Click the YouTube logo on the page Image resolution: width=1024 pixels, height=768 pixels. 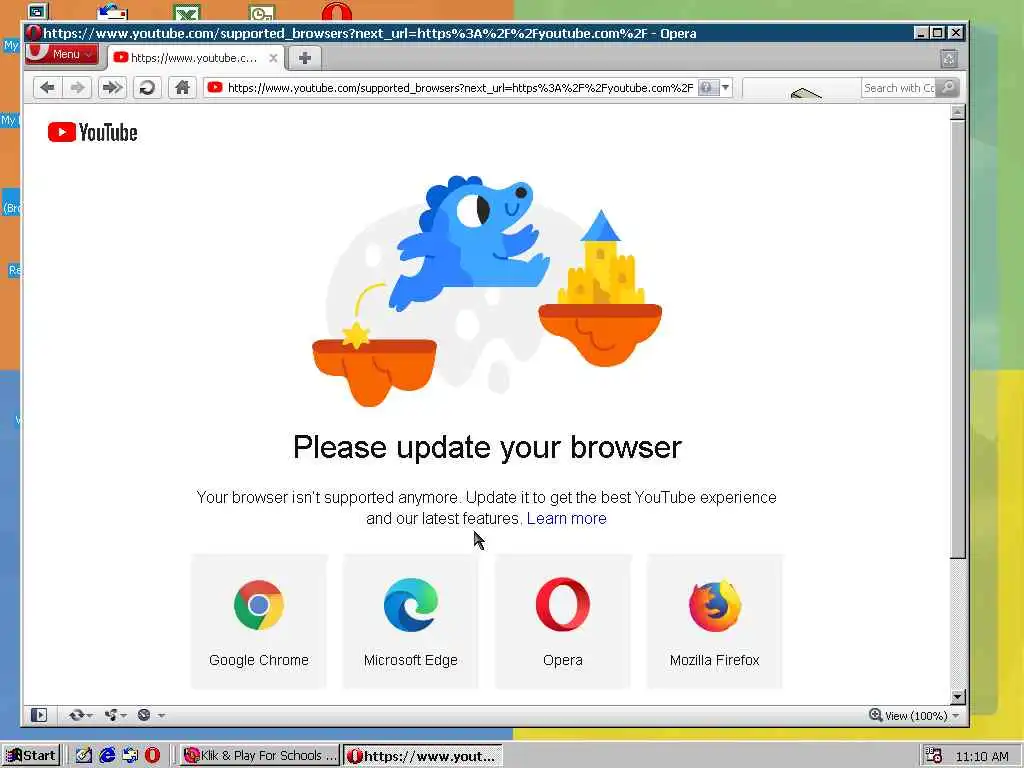[x=93, y=133]
